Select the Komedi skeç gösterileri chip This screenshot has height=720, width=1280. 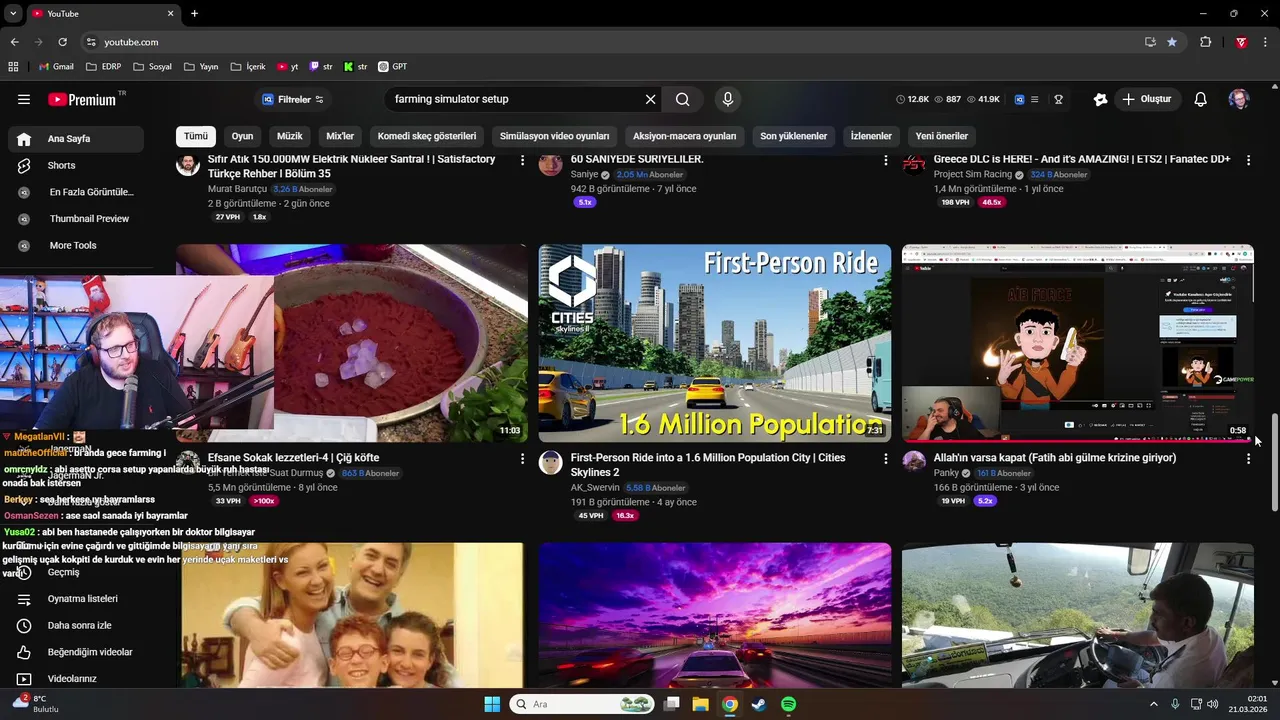click(427, 136)
